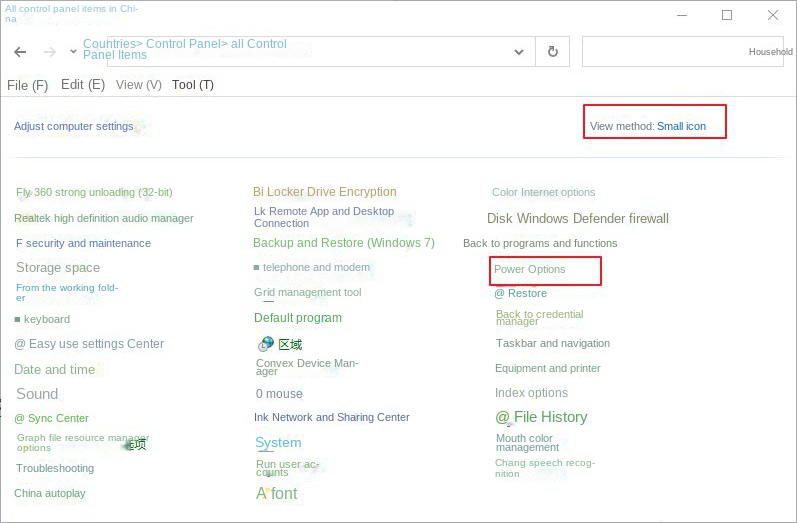Expand the address bar history dropdown
This screenshot has width=797, height=523.
click(518, 52)
